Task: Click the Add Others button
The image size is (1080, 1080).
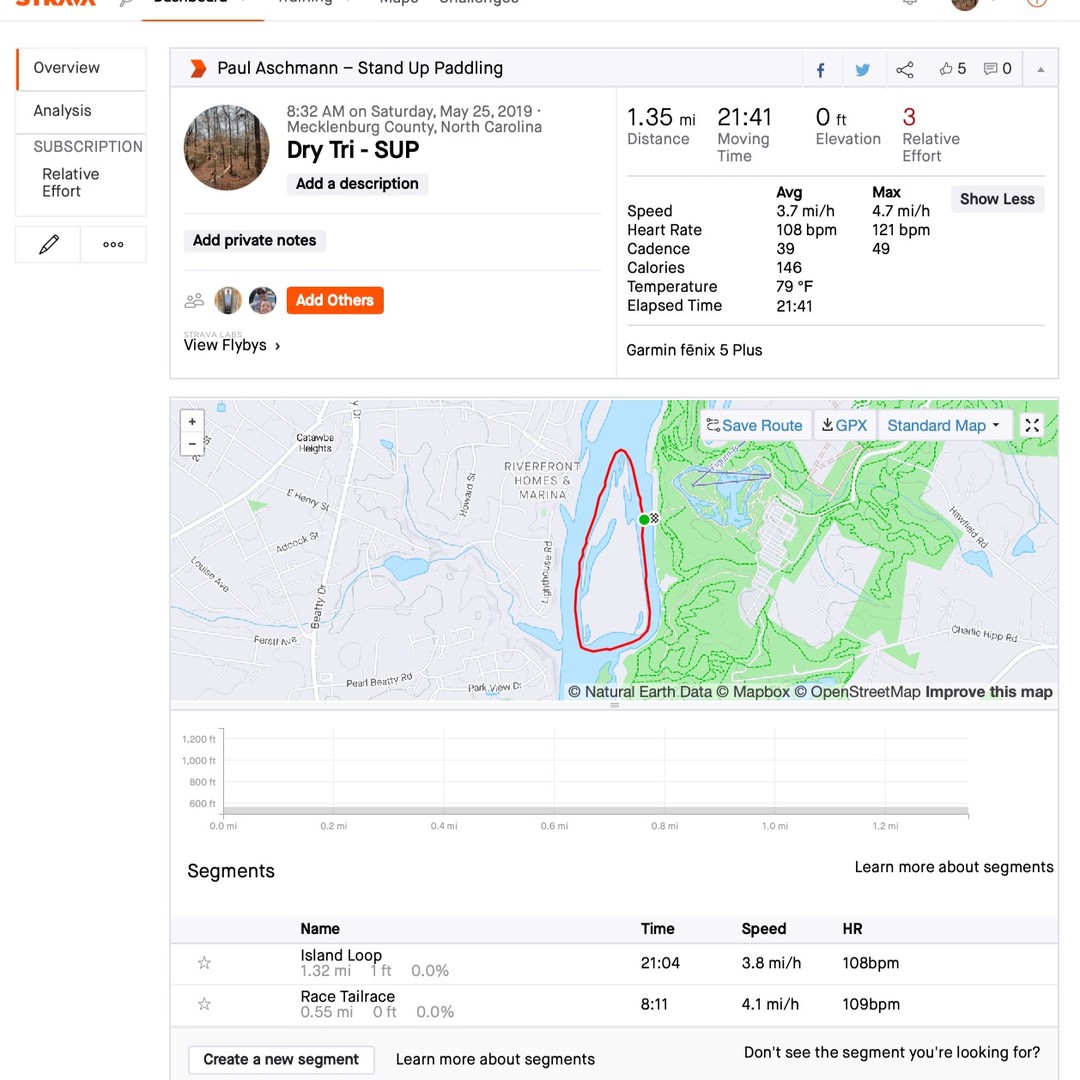Action: tap(335, 300)
